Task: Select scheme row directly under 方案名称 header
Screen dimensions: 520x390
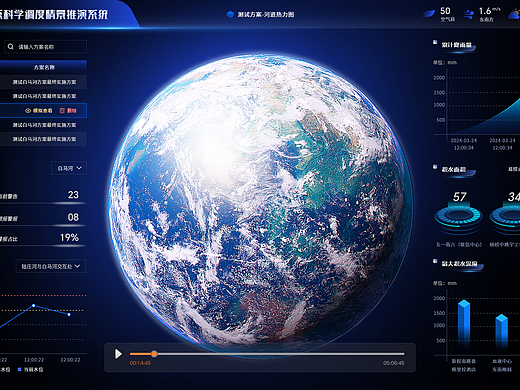Action: (43, 82)
